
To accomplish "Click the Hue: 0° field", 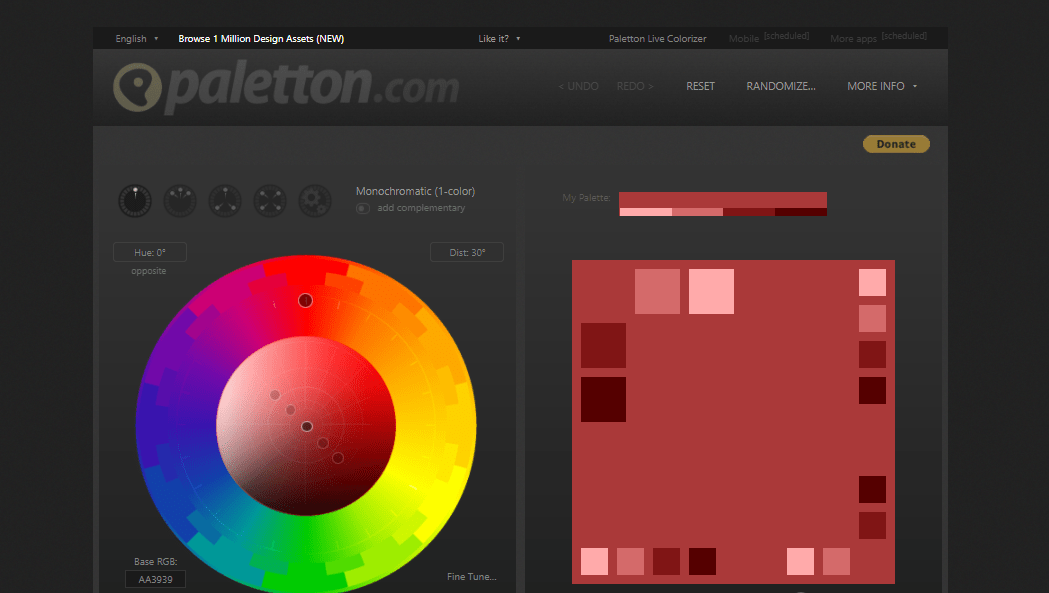I will [x=150, y=252].
